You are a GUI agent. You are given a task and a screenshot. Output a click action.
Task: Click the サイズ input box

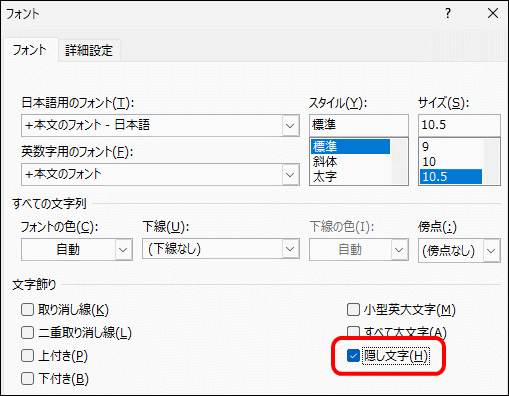pos(459,125)
